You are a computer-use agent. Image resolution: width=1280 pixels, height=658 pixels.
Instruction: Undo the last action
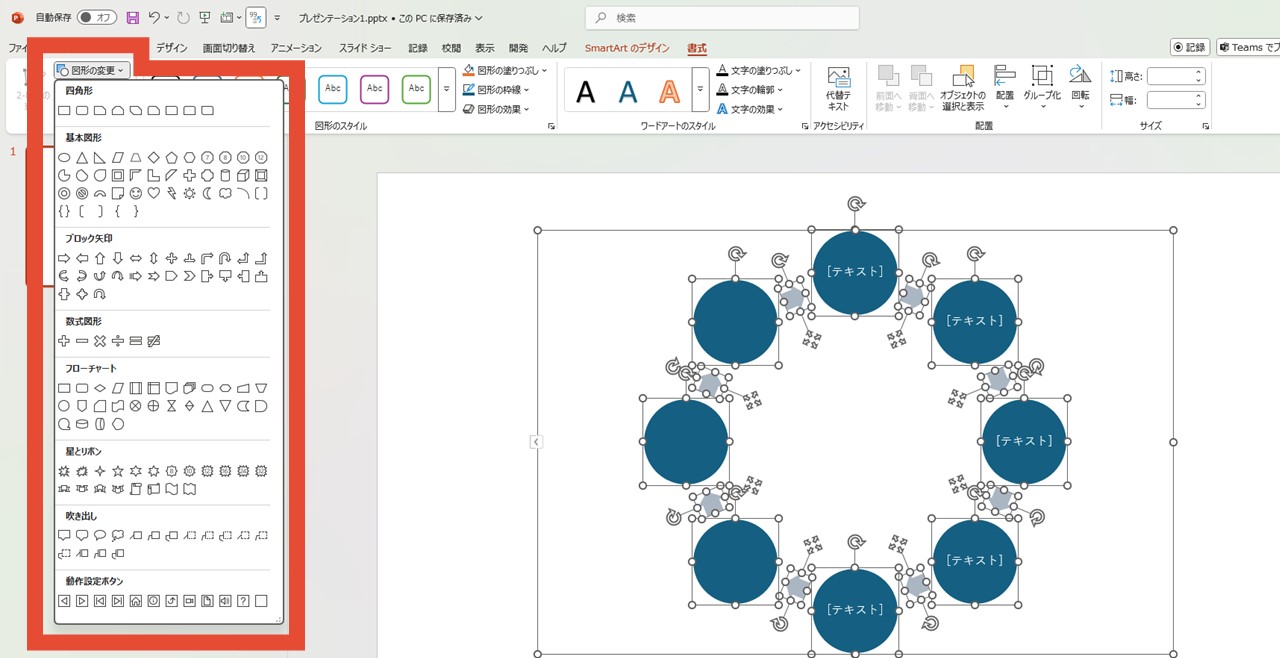click(x=153, y=18)
